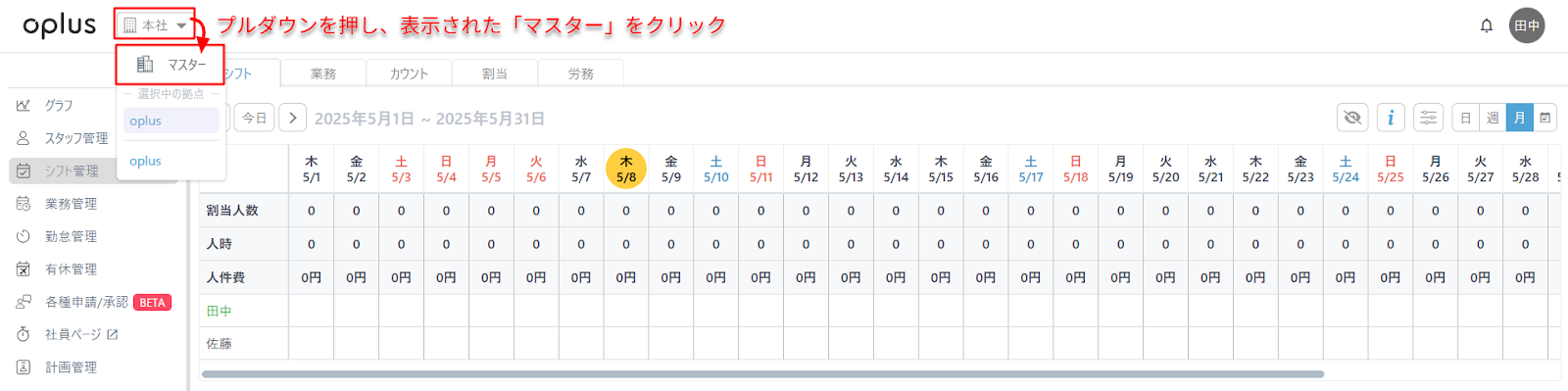
Task: Click 水 5/28 date header
Action: pyautogui.click(x=1525, y=169)
